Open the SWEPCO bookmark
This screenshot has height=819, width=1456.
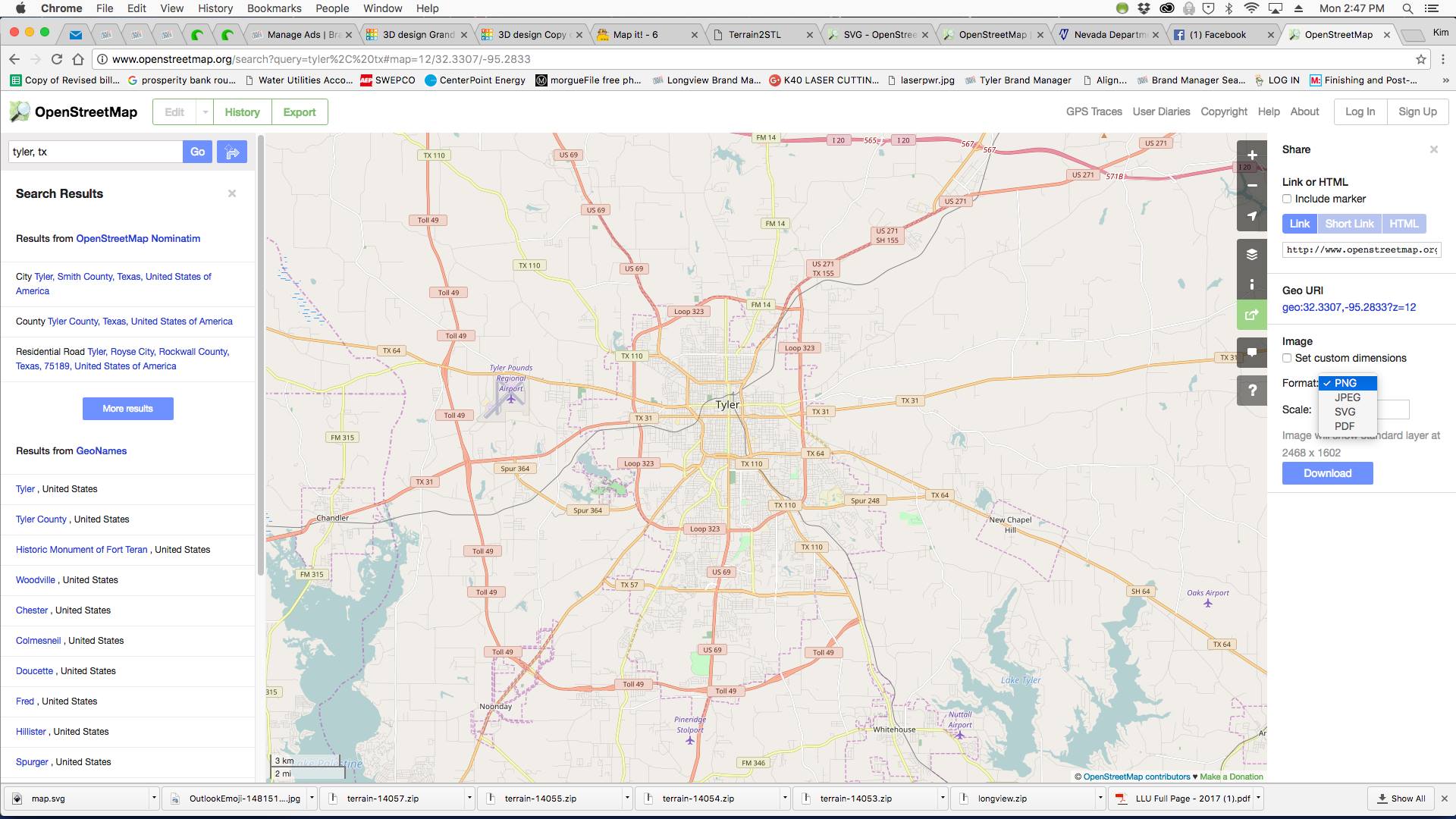point(388,80)
